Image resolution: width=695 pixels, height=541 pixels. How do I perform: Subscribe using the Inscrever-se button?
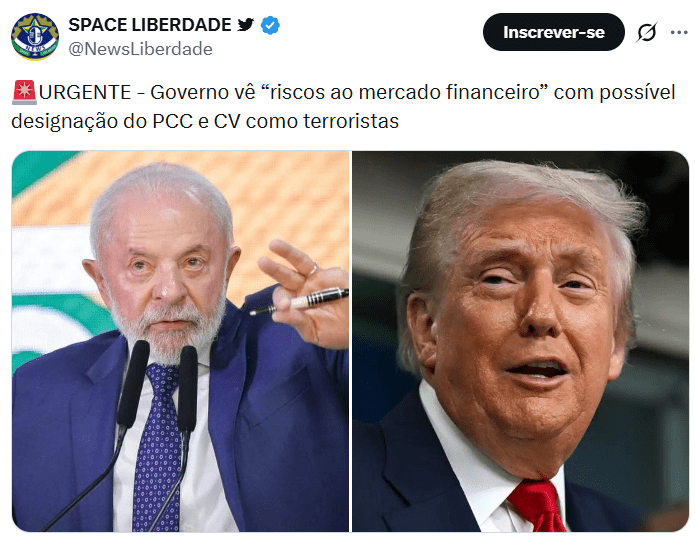(554, 32)
